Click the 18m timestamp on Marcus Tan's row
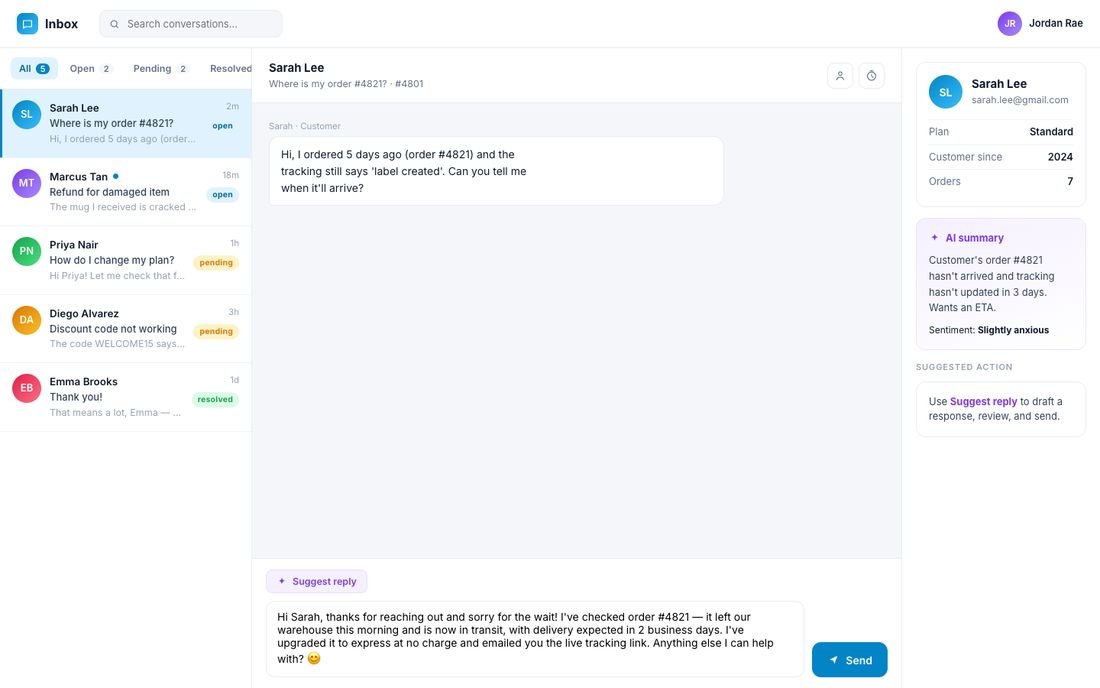The height and width of the screenshot is (688, 1100). pyautogui.click(x=231, y=175)
